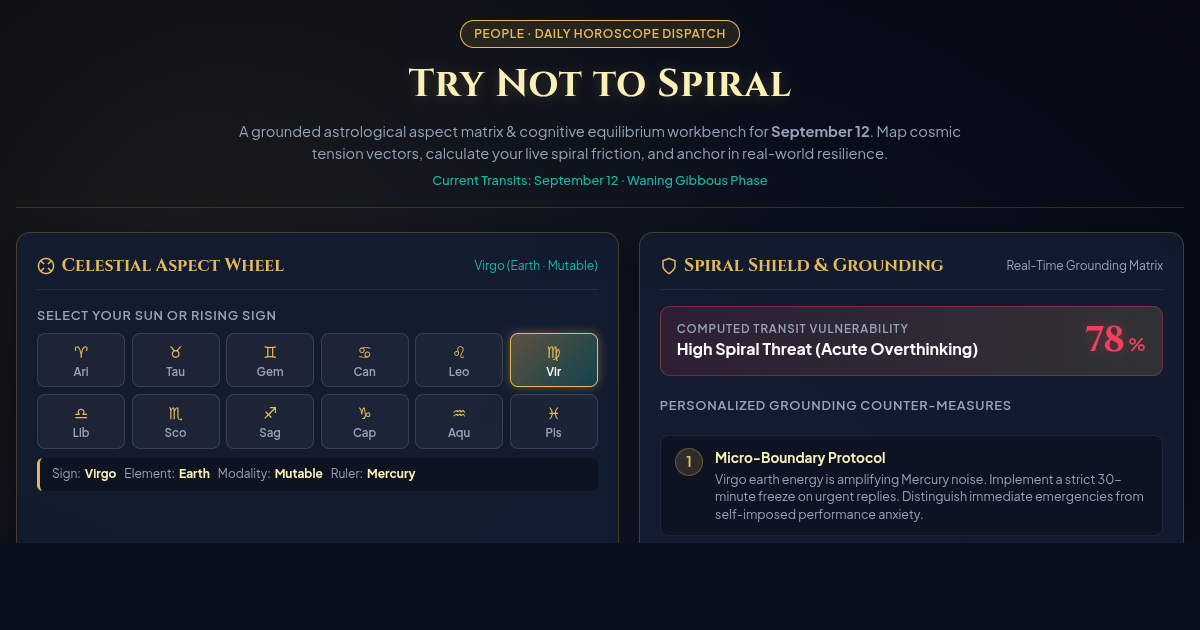The height and width of the screenshot is (630, 1200).
Task: Choose the Leo sign tile
Action: (459, 360)
